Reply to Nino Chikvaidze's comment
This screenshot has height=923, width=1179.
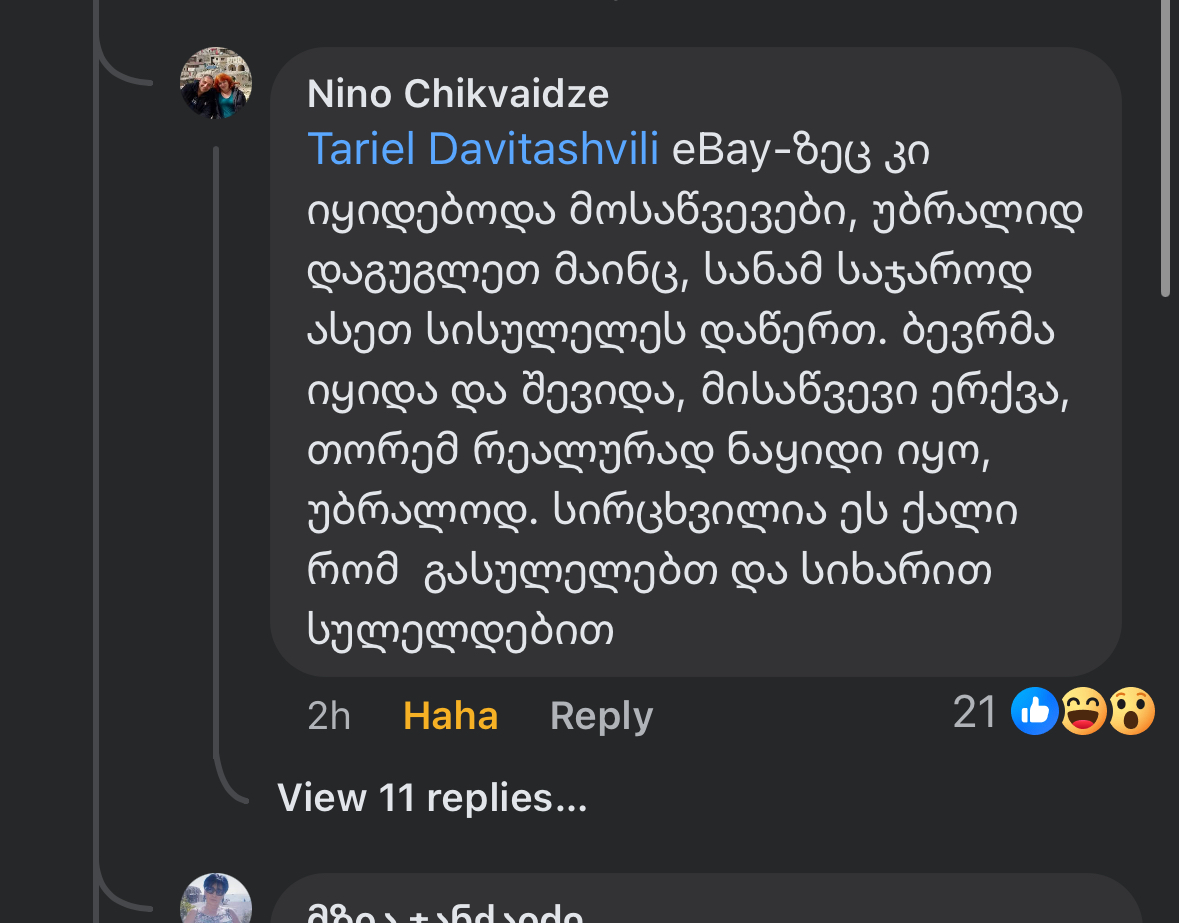click(601, 716)
